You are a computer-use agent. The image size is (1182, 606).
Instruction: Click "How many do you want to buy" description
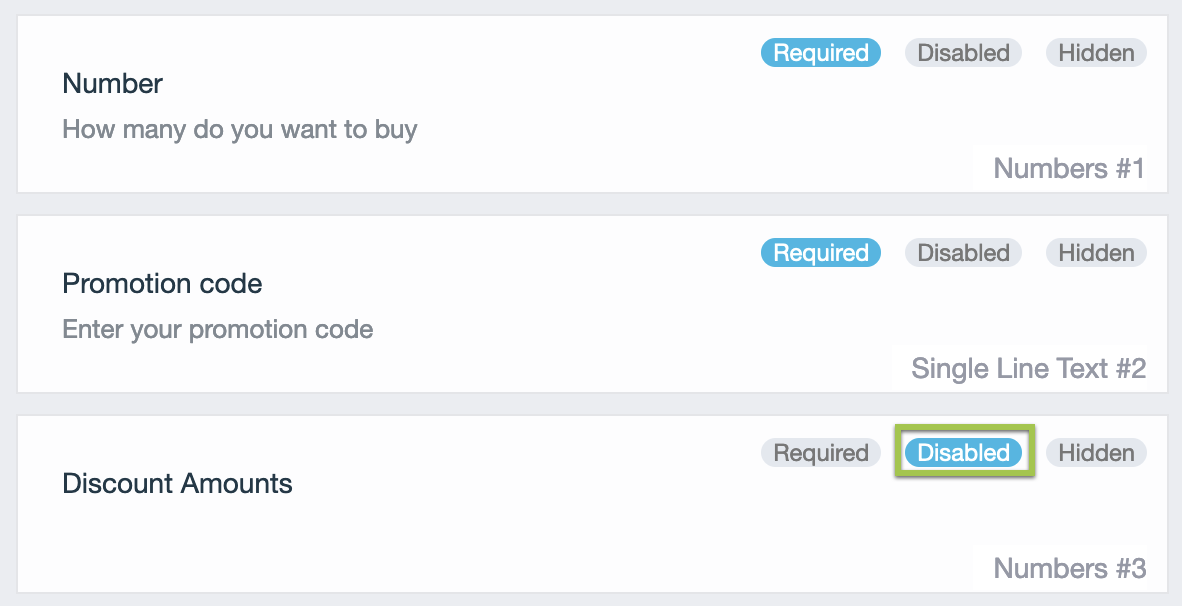coord(239,130)
